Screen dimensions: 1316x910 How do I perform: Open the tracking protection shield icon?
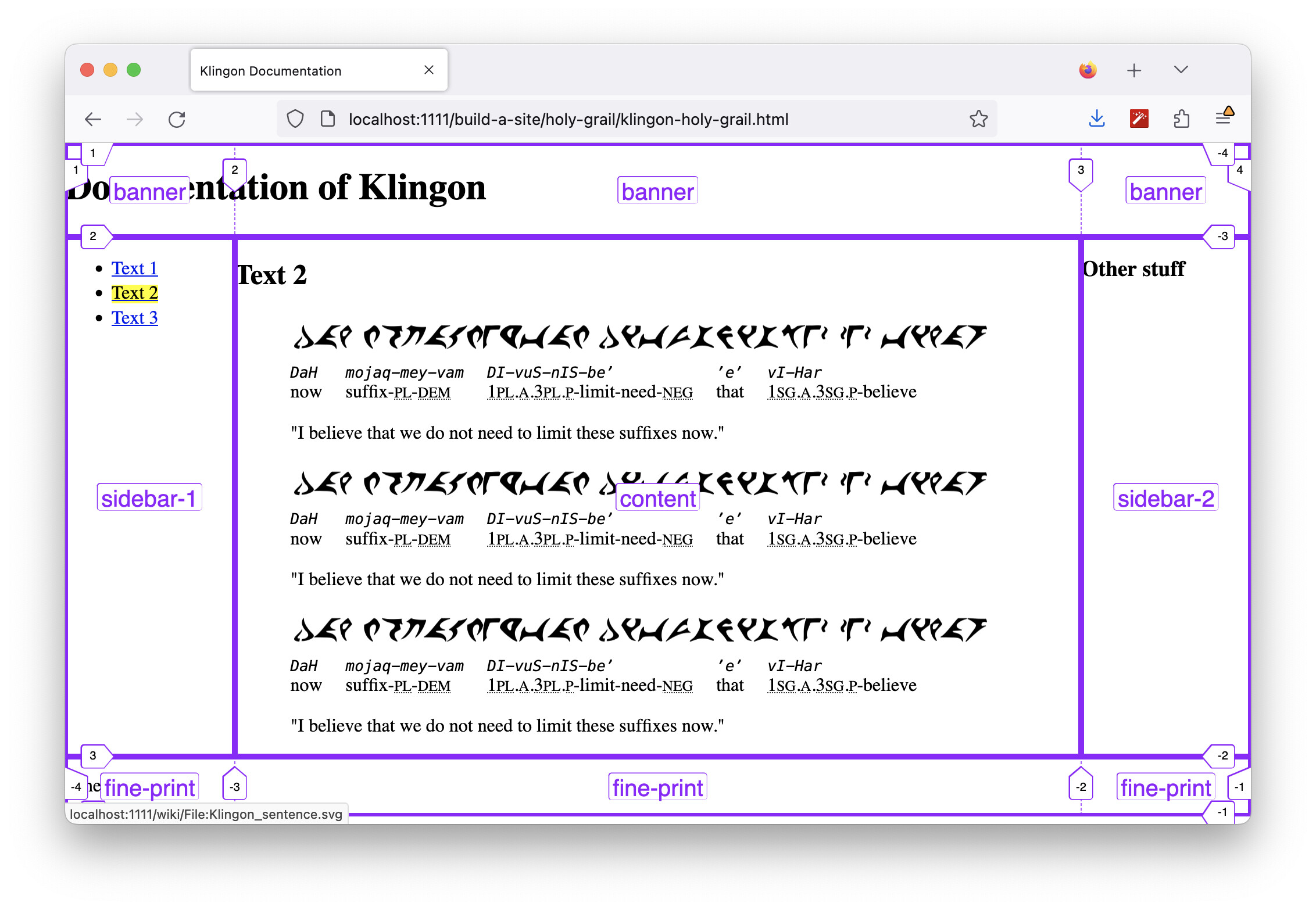click(x=295, y=119)
